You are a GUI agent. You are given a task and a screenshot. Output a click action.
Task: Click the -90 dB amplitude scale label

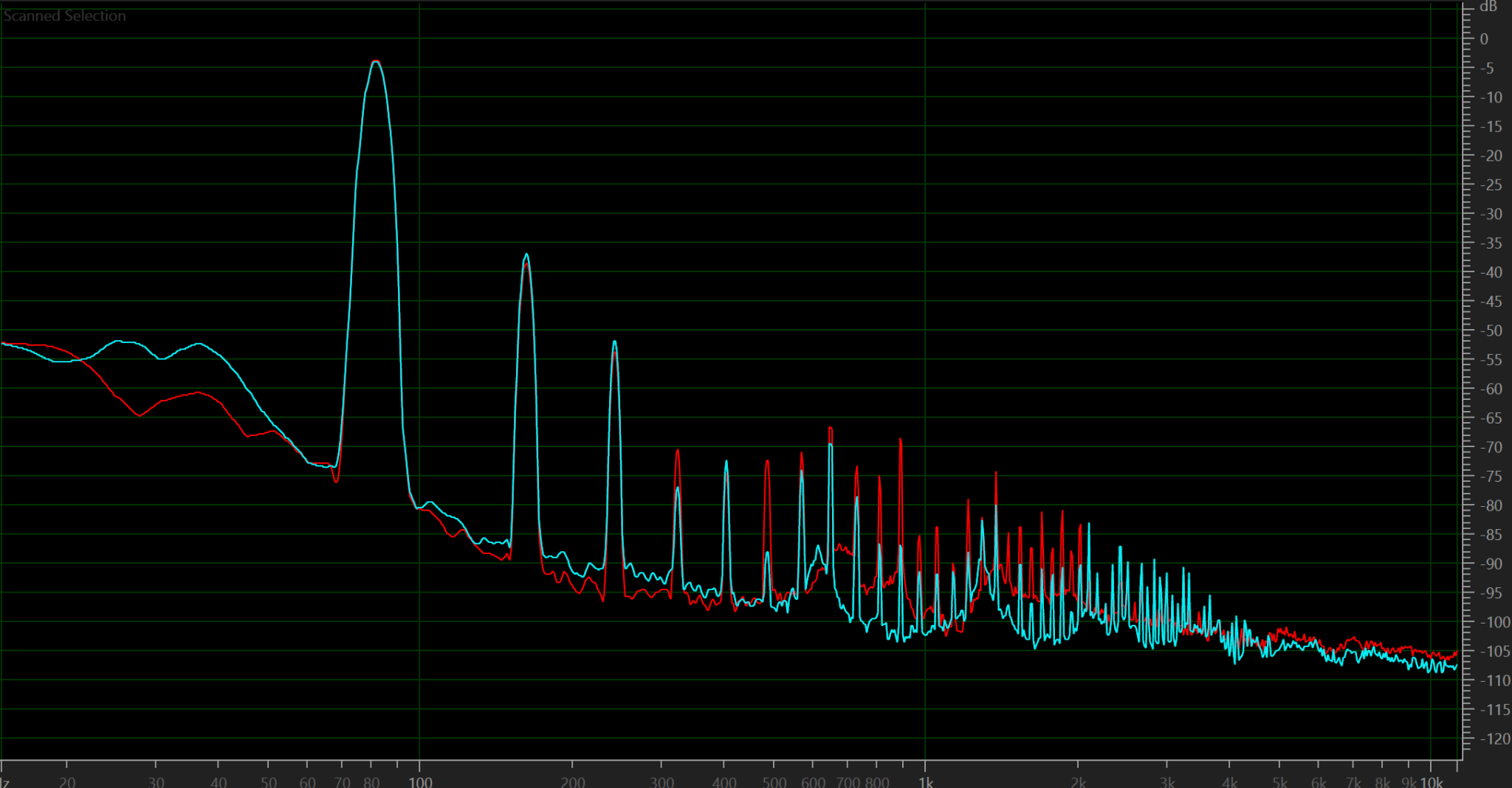(x=1491, y=564)
